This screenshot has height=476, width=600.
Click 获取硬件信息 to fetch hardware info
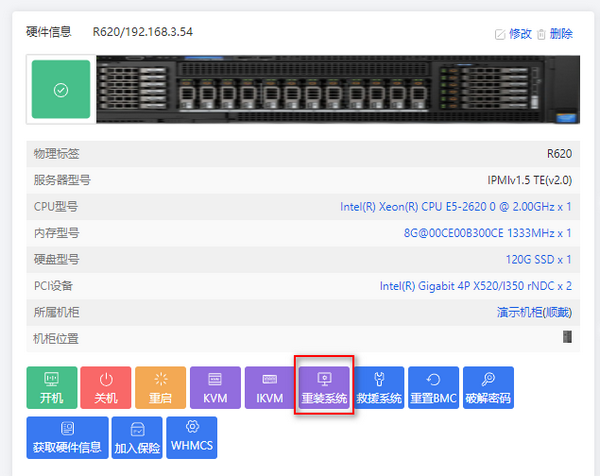67,438
